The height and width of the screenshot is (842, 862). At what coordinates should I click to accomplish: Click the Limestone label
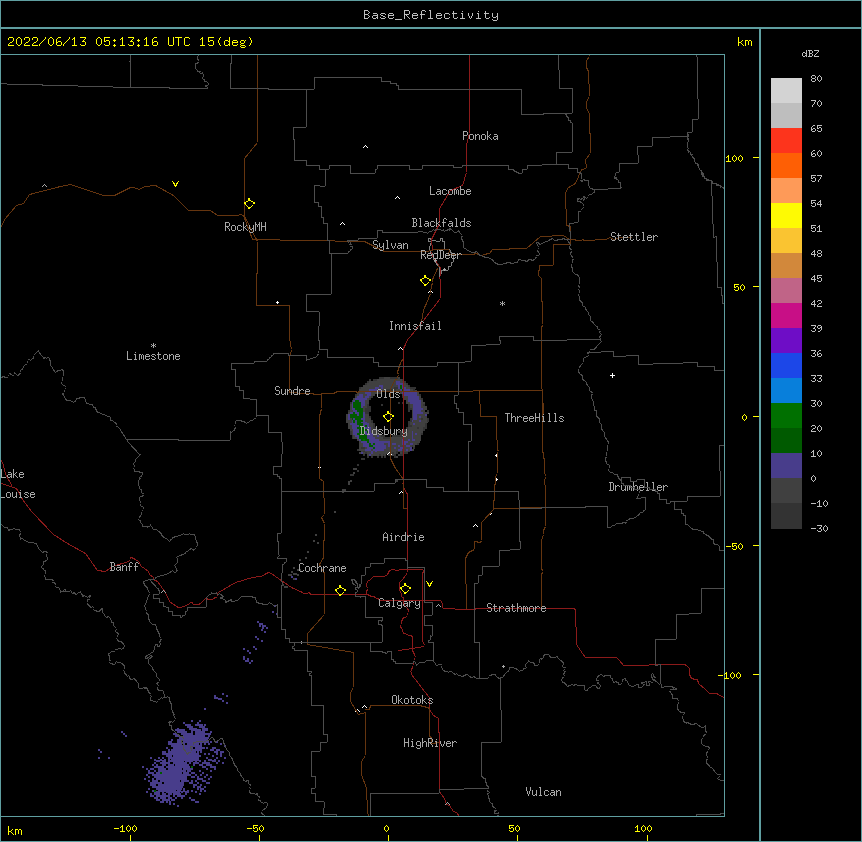click(153, 356)
